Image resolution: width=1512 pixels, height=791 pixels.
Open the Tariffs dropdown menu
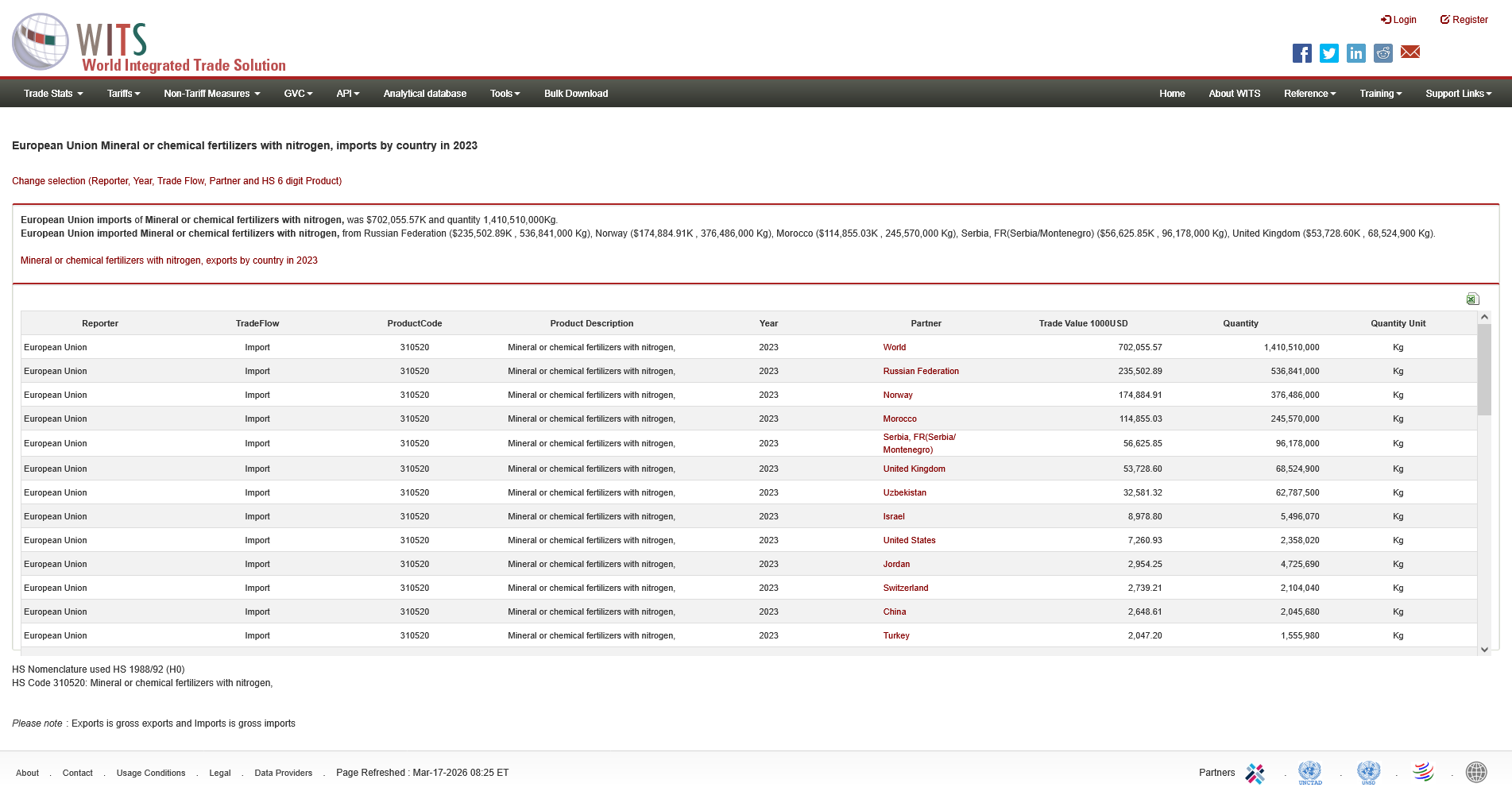[x=123, y=94]
